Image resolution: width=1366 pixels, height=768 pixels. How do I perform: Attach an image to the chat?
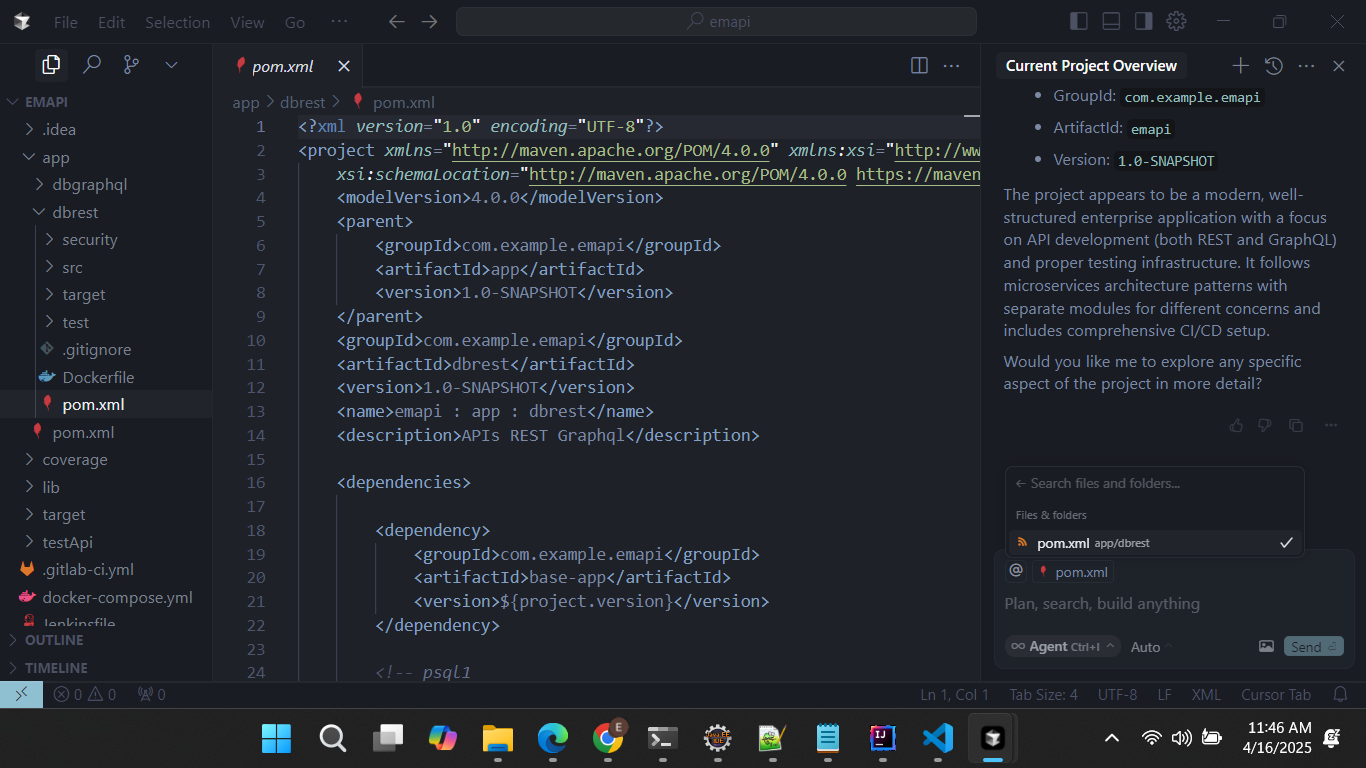(1266, 646)
